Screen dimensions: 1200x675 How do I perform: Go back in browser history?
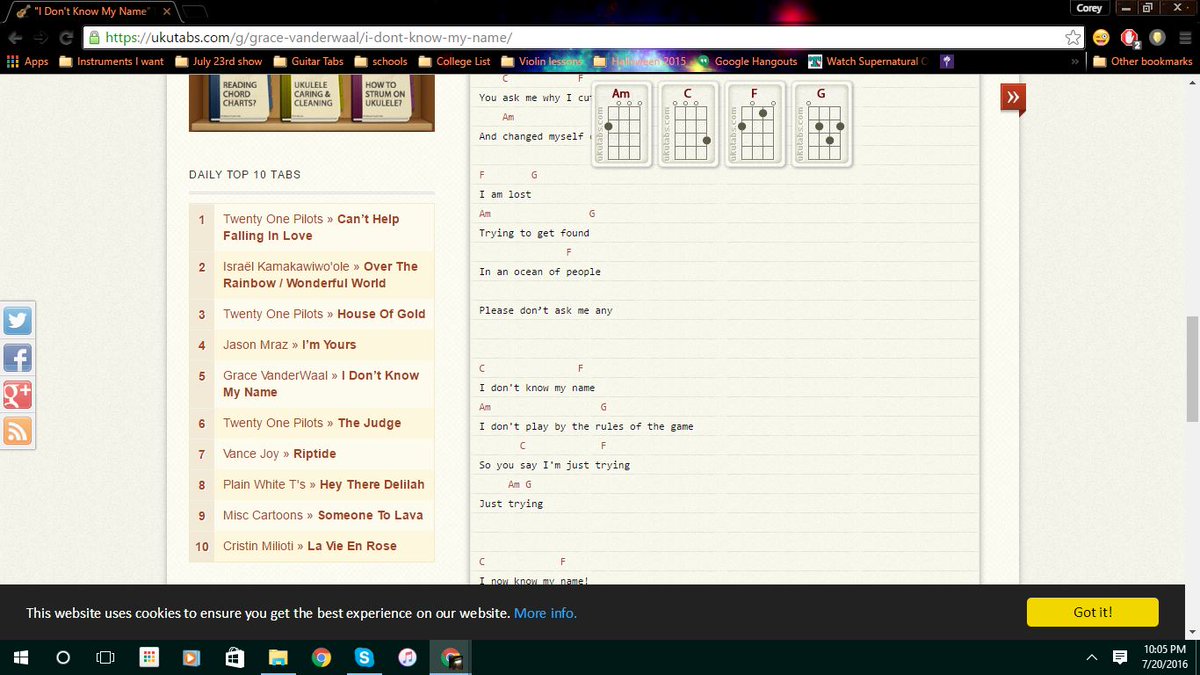point(15,38)
